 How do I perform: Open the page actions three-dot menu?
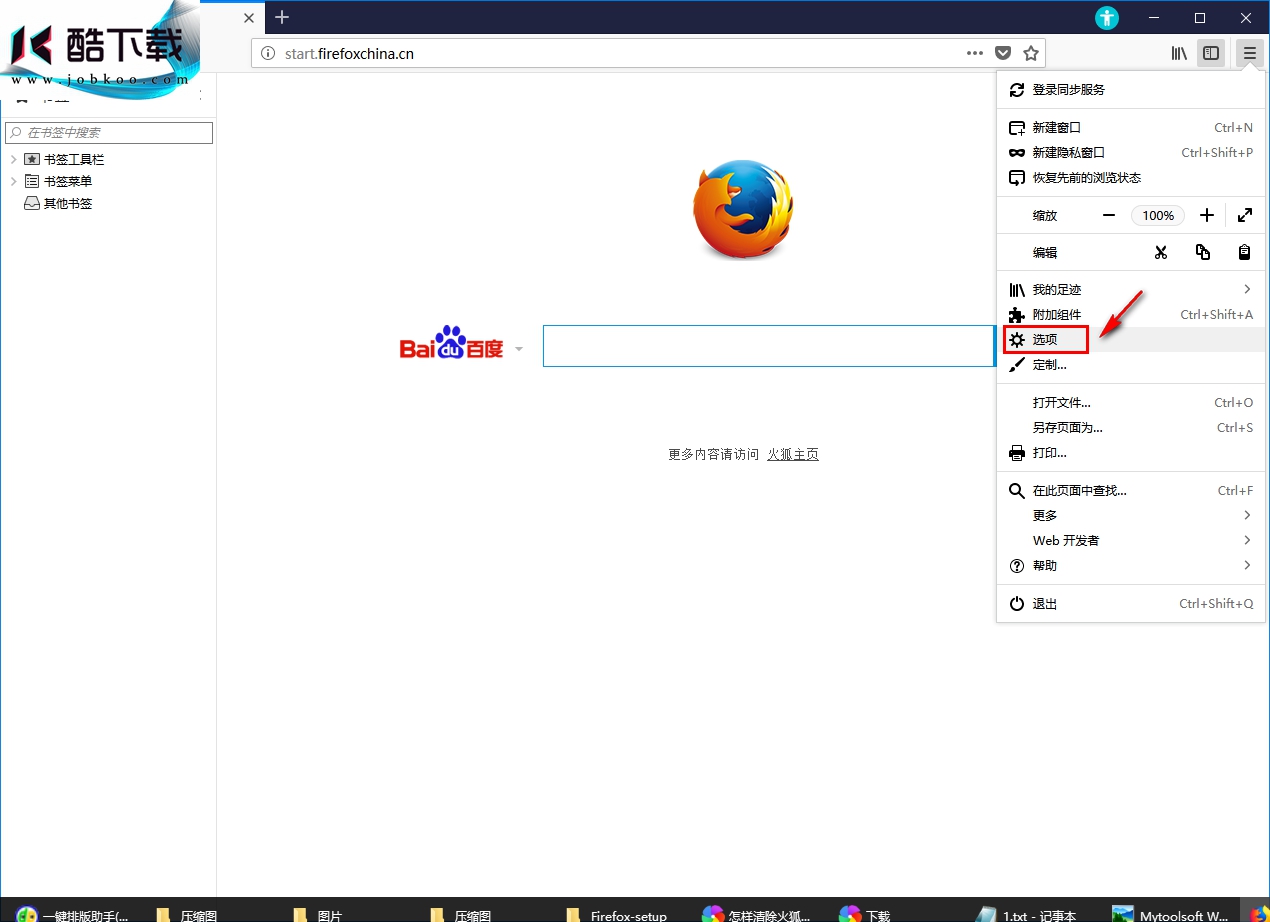[x=975, y=53]
